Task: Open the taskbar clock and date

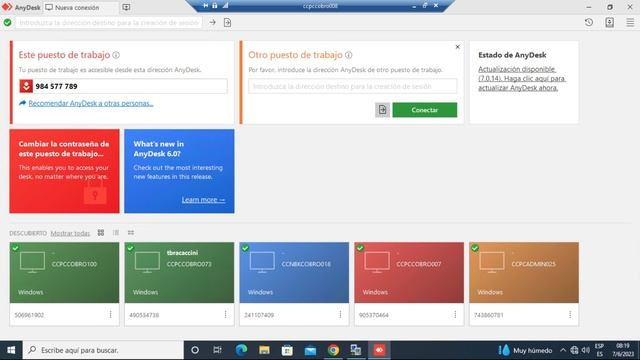Action: point(623,350)
